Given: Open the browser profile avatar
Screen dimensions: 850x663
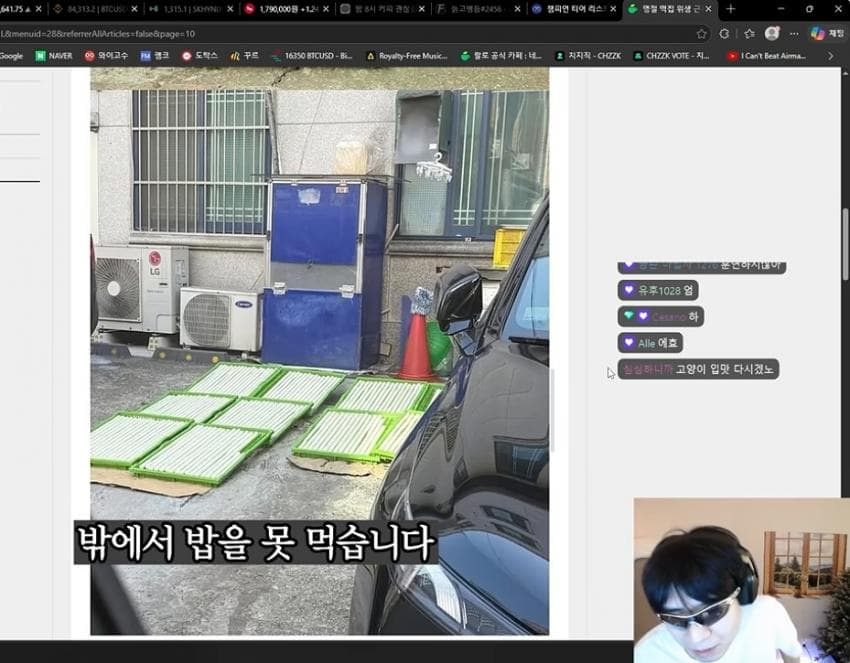Looking at the screenshot, I should 772,34.
